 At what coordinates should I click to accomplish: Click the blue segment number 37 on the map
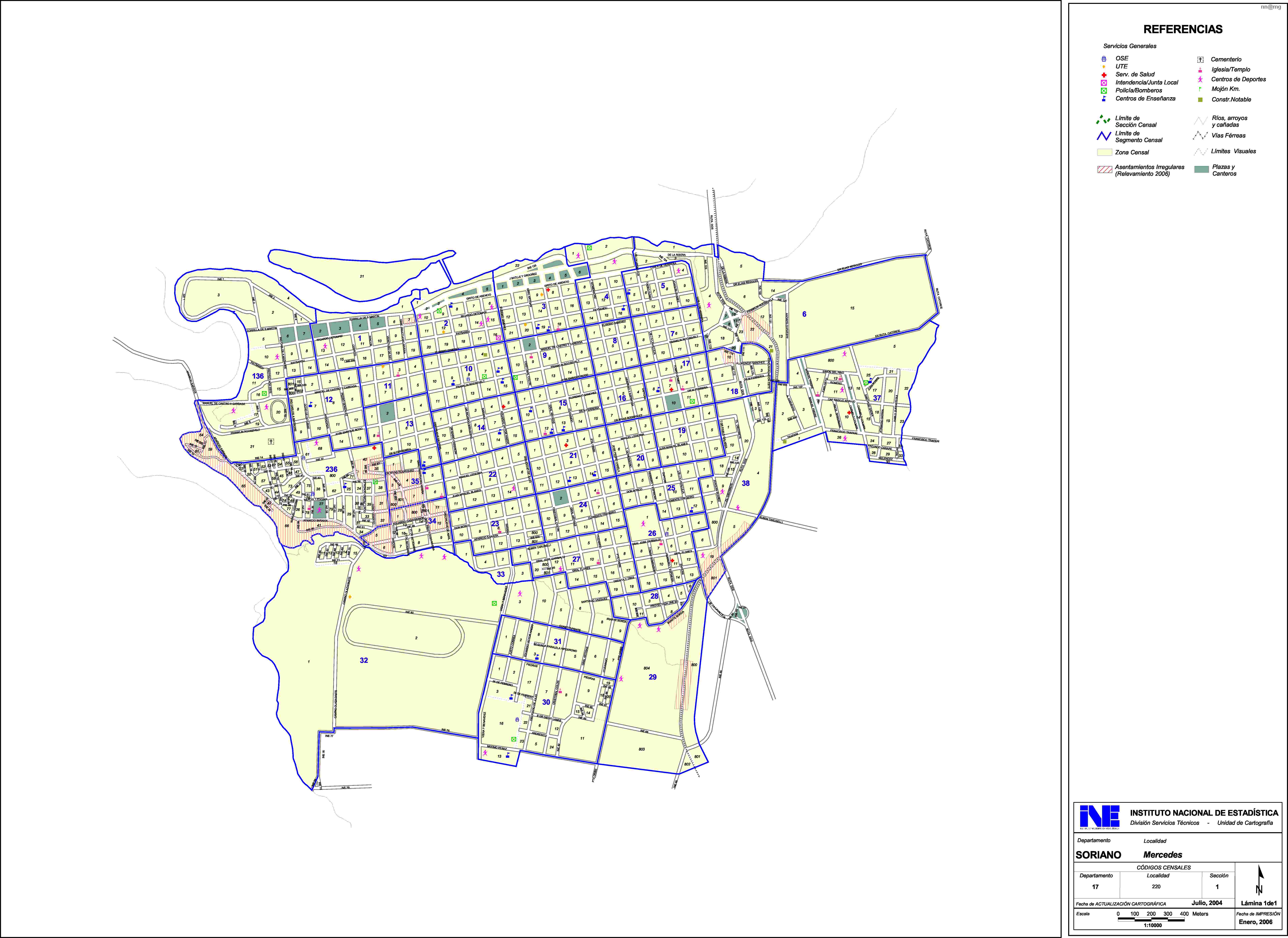coord(877,398)
